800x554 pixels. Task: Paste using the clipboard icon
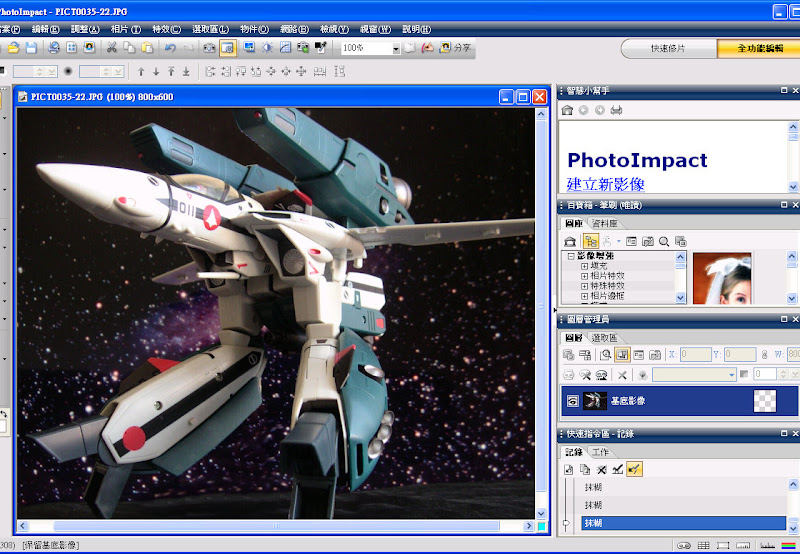[147, 48]
